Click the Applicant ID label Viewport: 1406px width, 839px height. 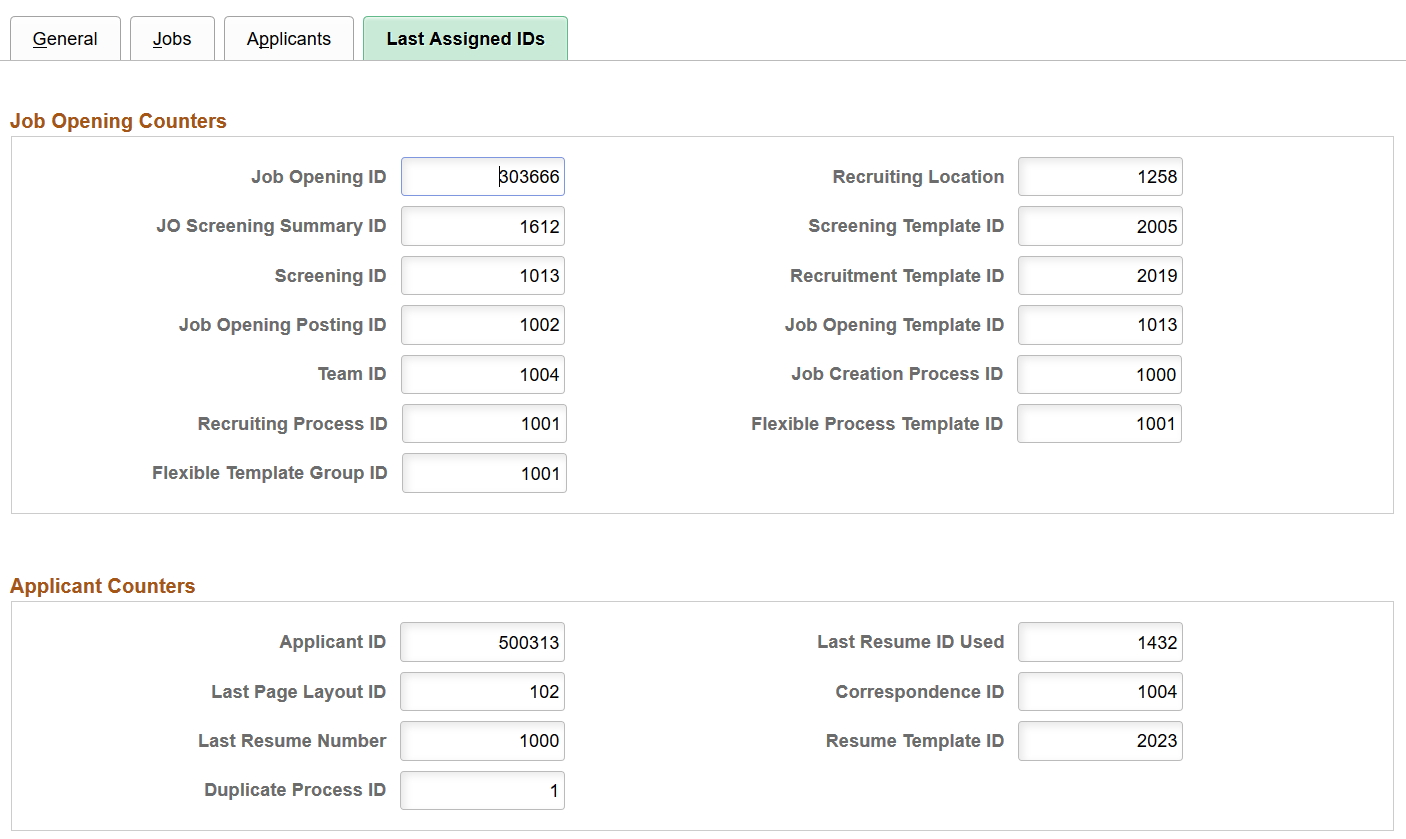coord(332,642)
